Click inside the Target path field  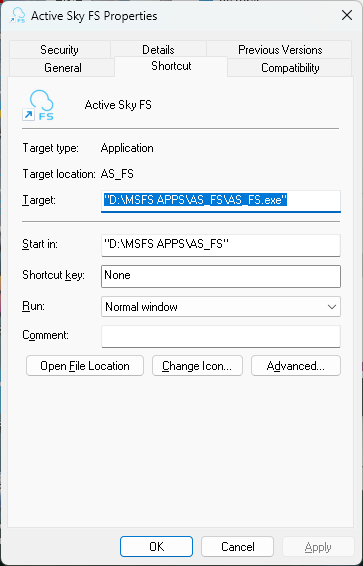point(221,201)
